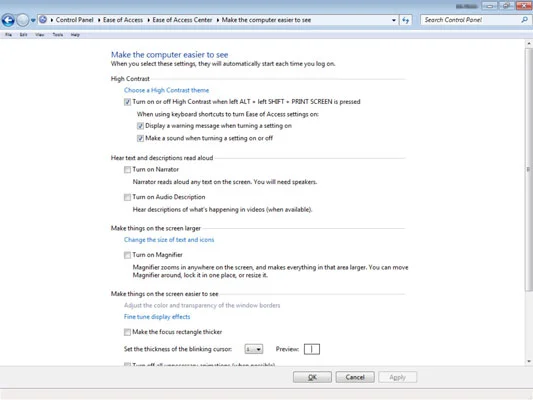The image size is (533, 400).
Task: Click the scroll up arrow of scrollbar
Action: tap(529, 44)
